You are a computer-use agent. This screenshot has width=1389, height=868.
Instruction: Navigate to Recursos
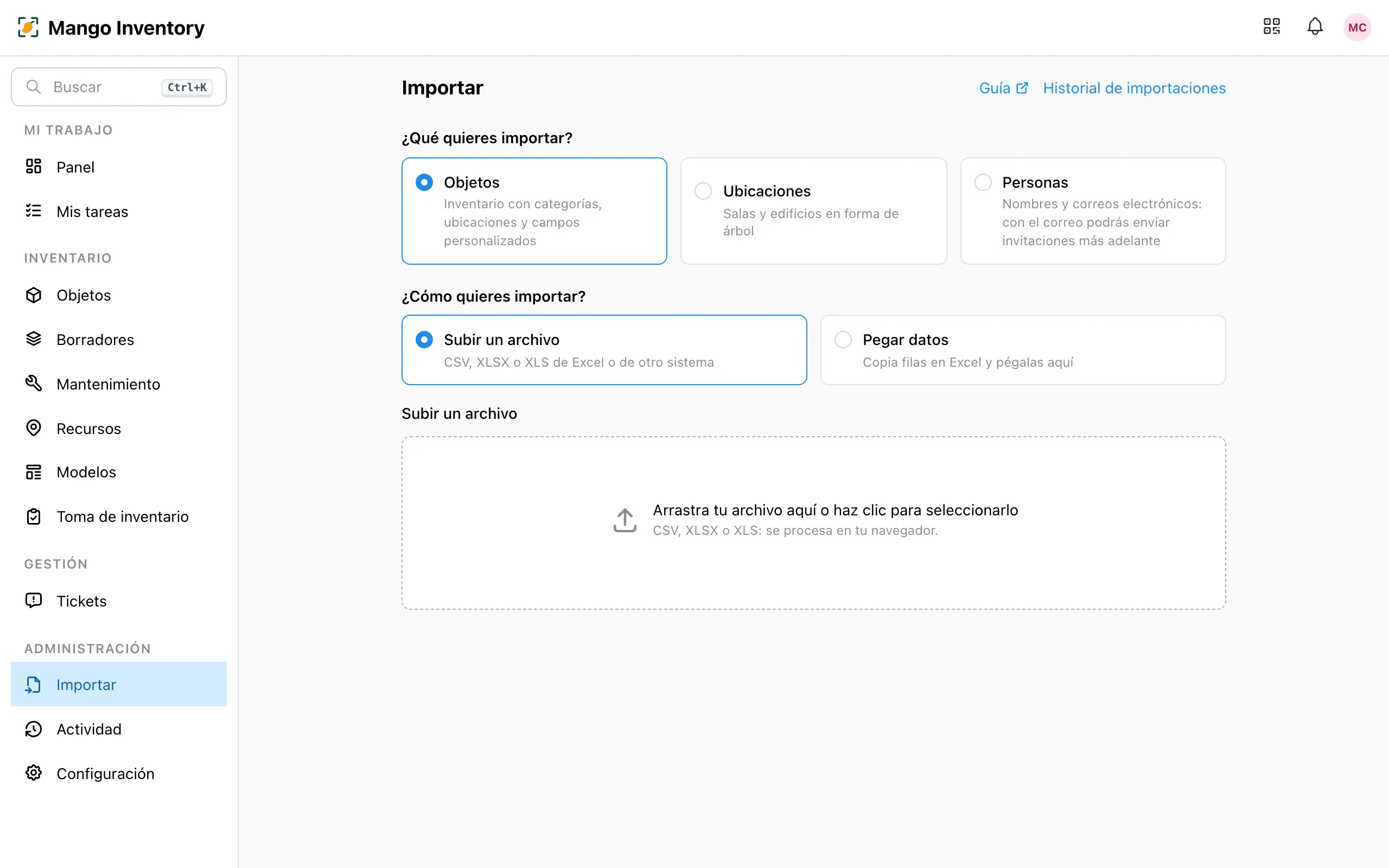click(x=119, y=428)
